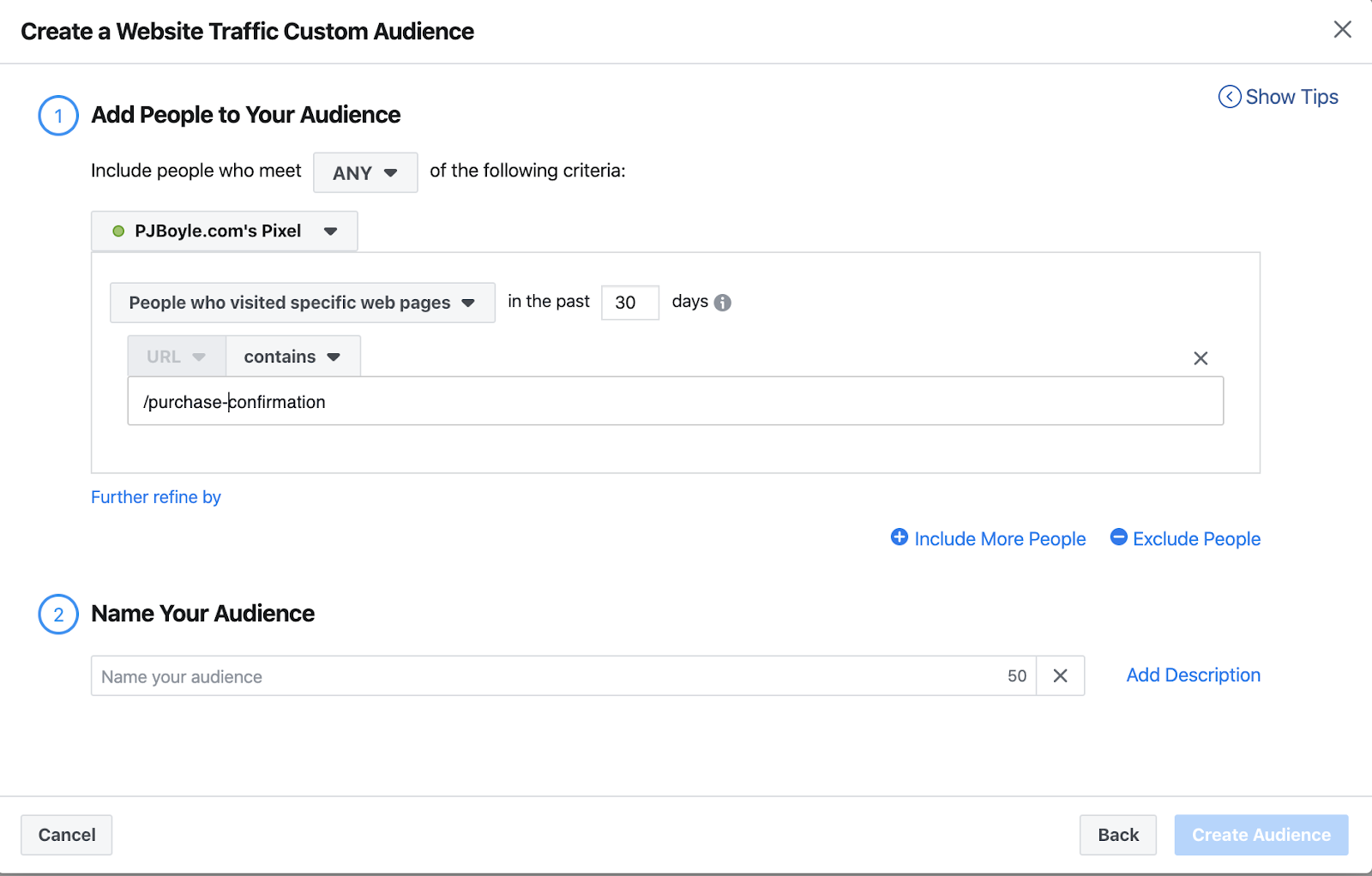The height and width of the screenshot is (876, 1372).
Task: Click the step 1 circle icon
Action: pyautogui.click(x=58, y=116)
